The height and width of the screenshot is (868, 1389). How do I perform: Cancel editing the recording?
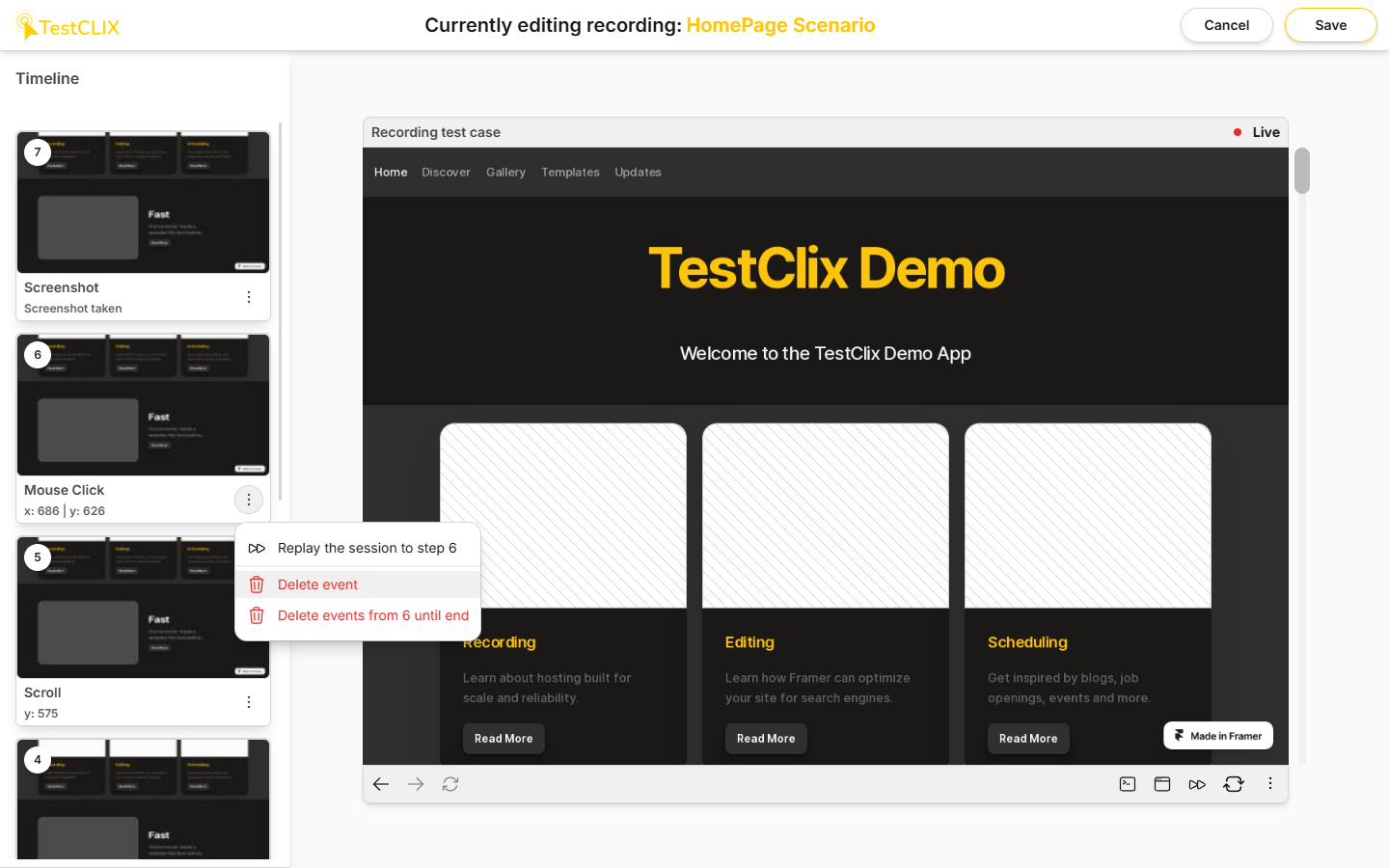point(1226,25)
